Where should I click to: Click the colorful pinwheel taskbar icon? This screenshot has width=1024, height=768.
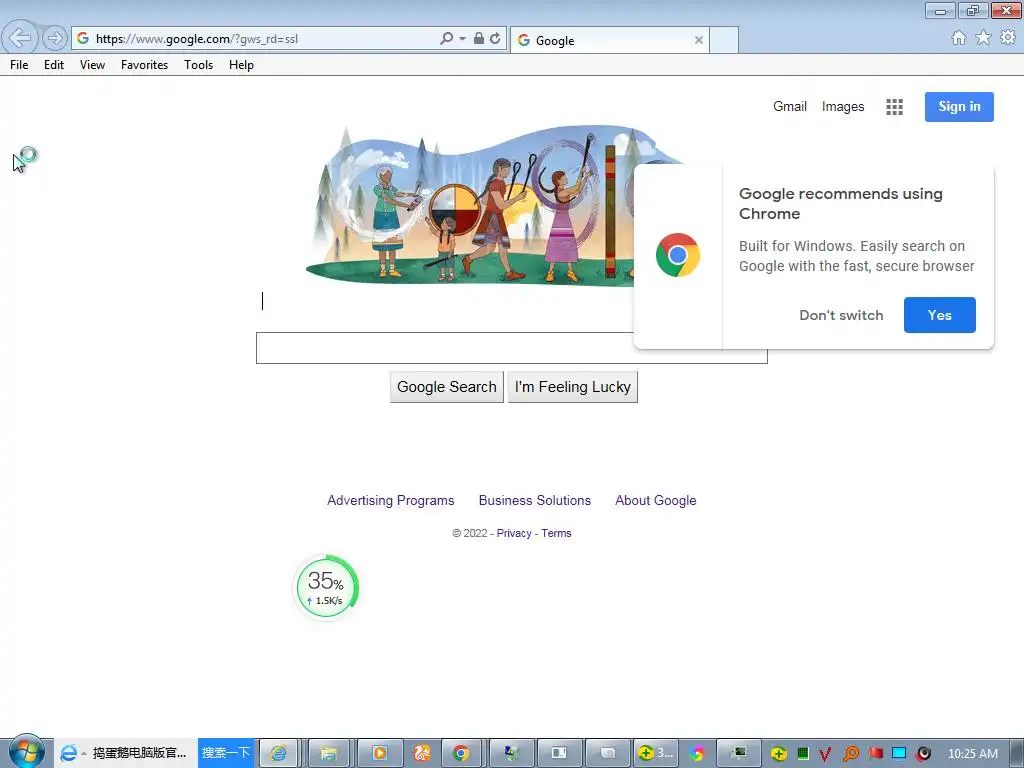(x=697, y=754)
